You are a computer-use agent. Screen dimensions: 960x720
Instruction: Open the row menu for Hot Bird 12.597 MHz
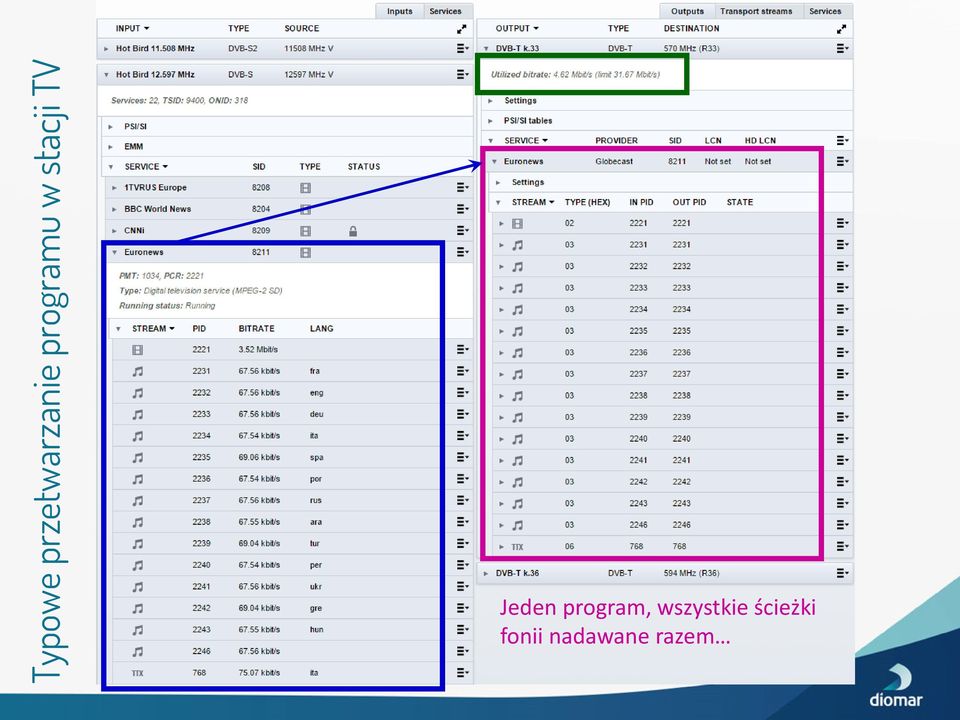[463, 74]
